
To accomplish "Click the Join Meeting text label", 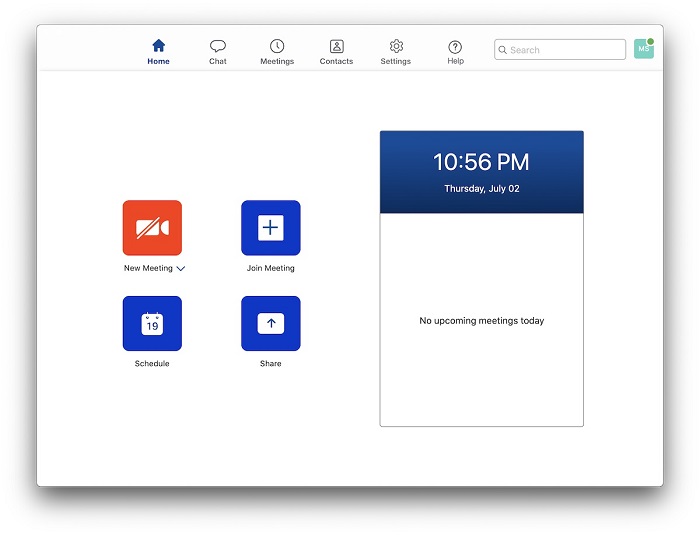I will 270,269.
